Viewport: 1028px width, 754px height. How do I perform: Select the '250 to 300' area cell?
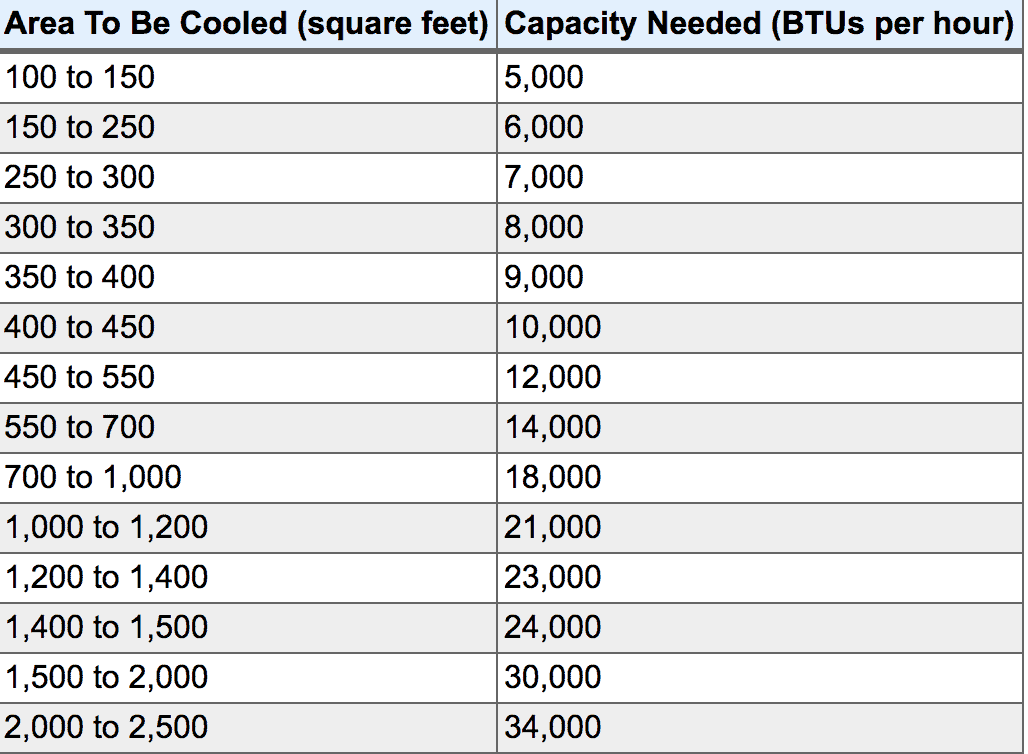click(x=80, y=177)
